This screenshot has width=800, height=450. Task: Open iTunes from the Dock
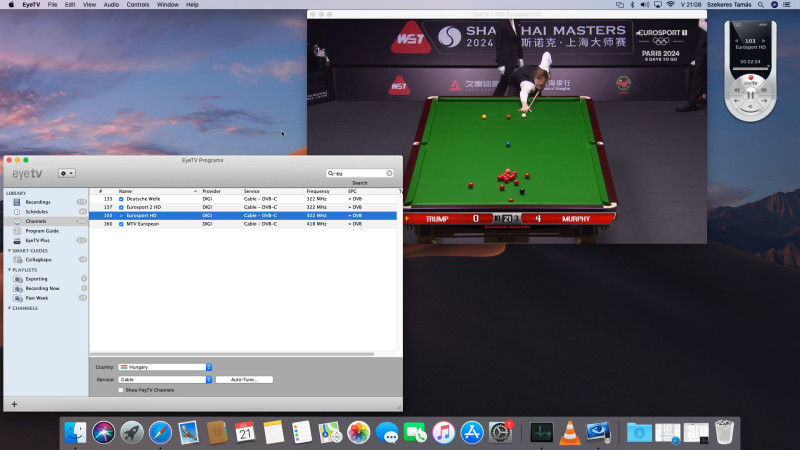(443, 433)
